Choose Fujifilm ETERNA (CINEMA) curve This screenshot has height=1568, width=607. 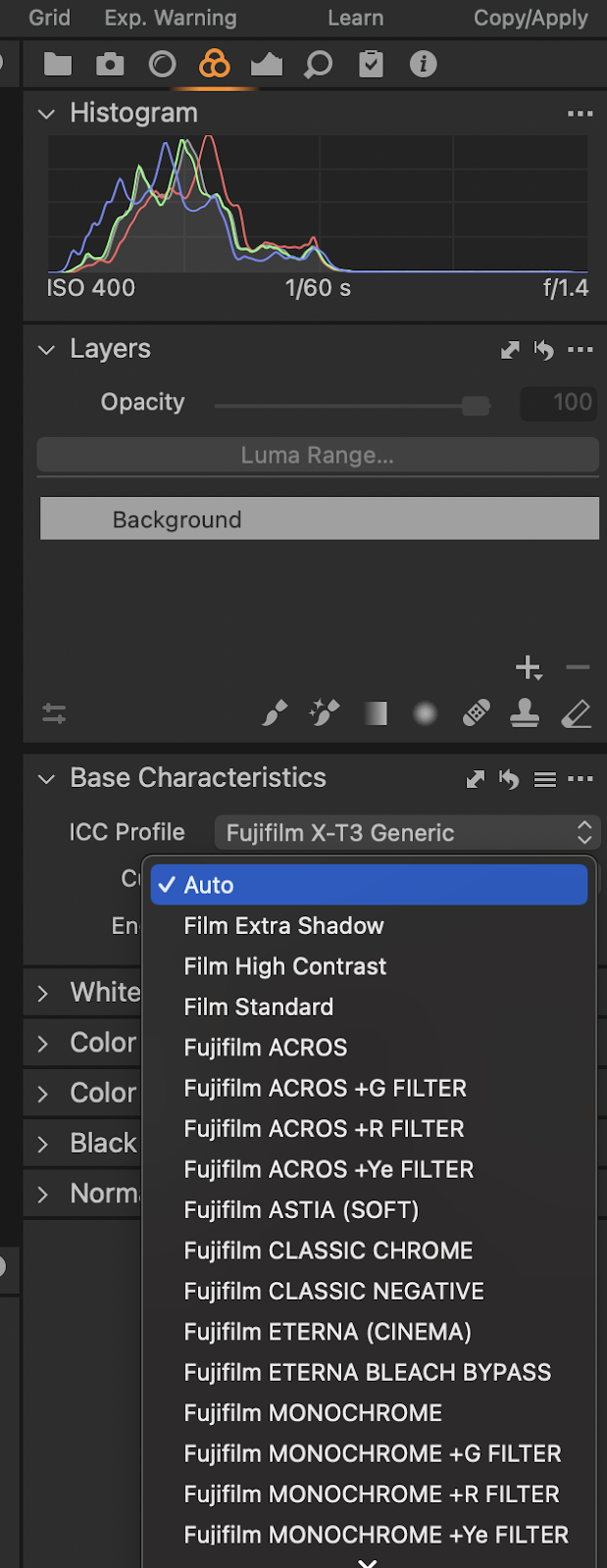369,1332
